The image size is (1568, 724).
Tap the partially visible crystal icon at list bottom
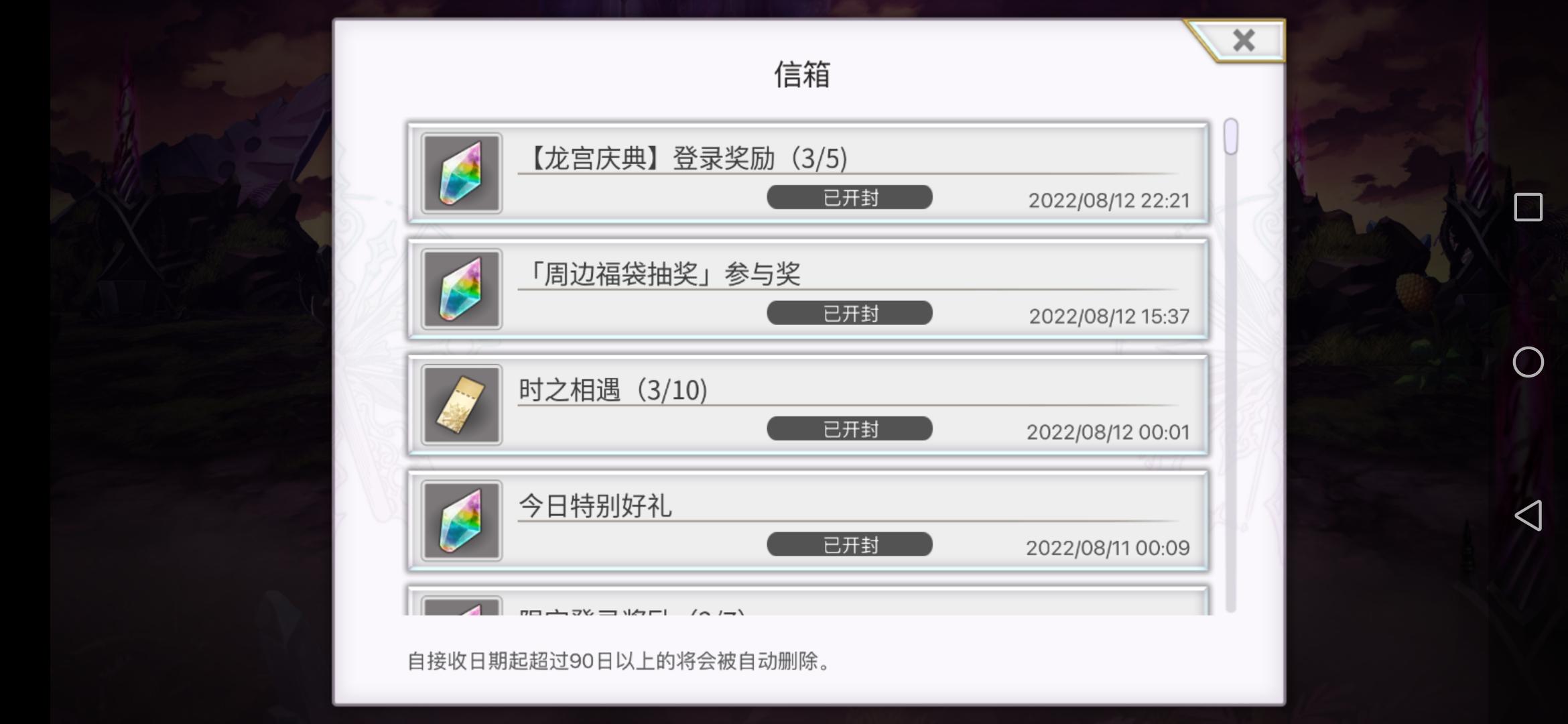tap(461, 606)
